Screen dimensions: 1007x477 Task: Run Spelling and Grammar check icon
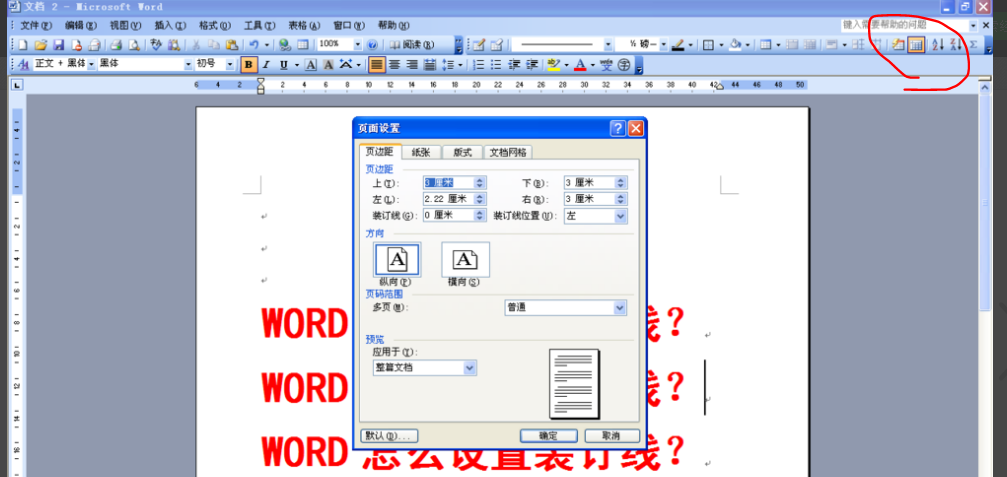(156, 45)
